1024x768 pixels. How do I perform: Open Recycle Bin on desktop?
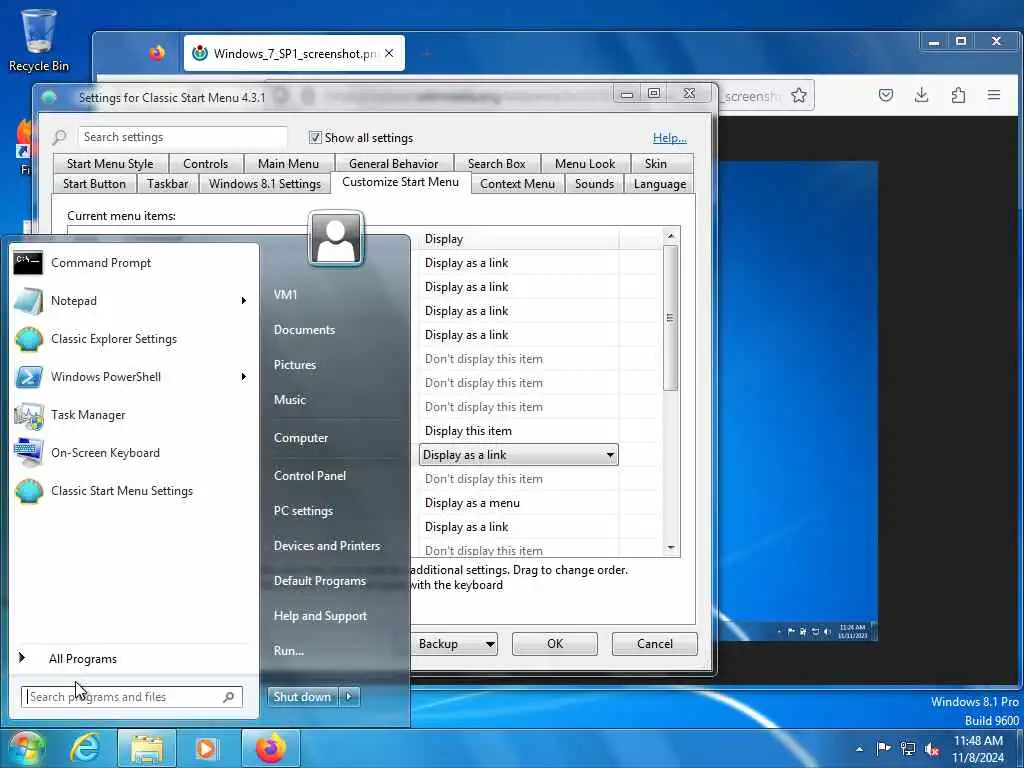(39, 40)
